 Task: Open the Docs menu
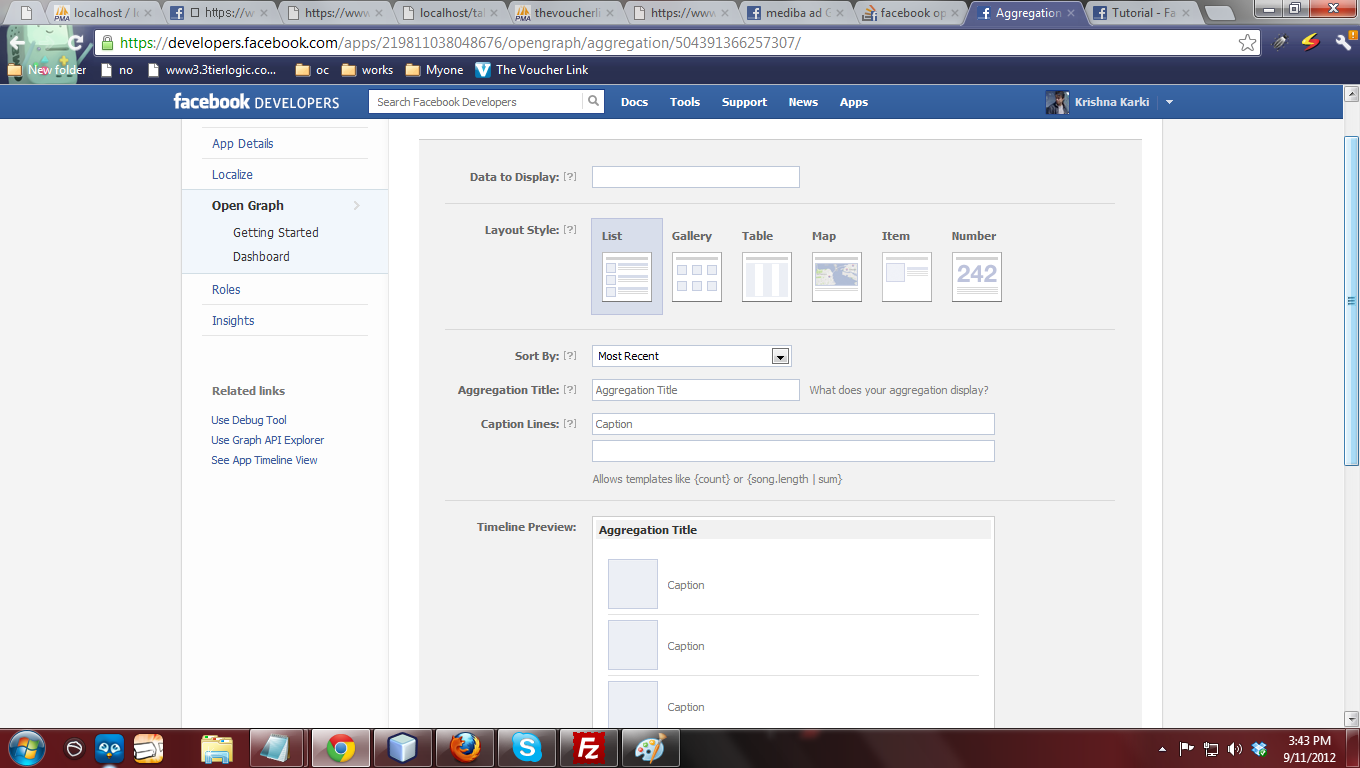634,102
